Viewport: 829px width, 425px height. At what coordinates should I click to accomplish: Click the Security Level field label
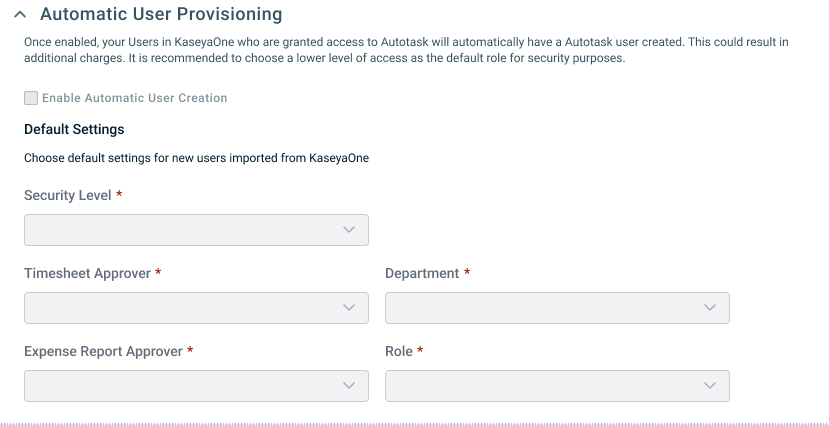click(68, 196)
